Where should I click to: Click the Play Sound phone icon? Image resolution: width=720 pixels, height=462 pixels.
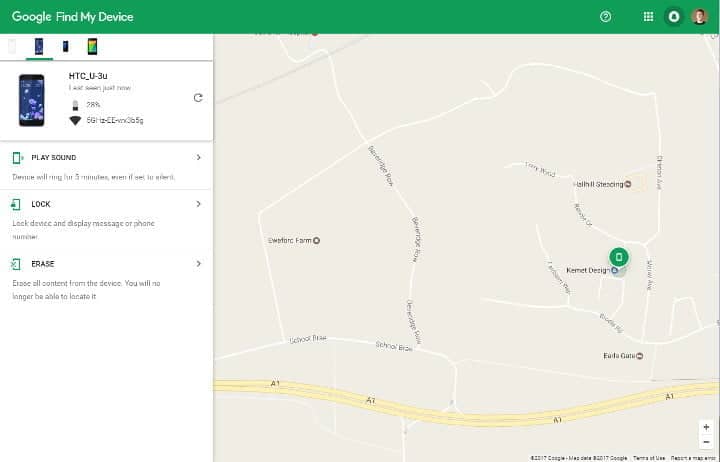[17, 158]
